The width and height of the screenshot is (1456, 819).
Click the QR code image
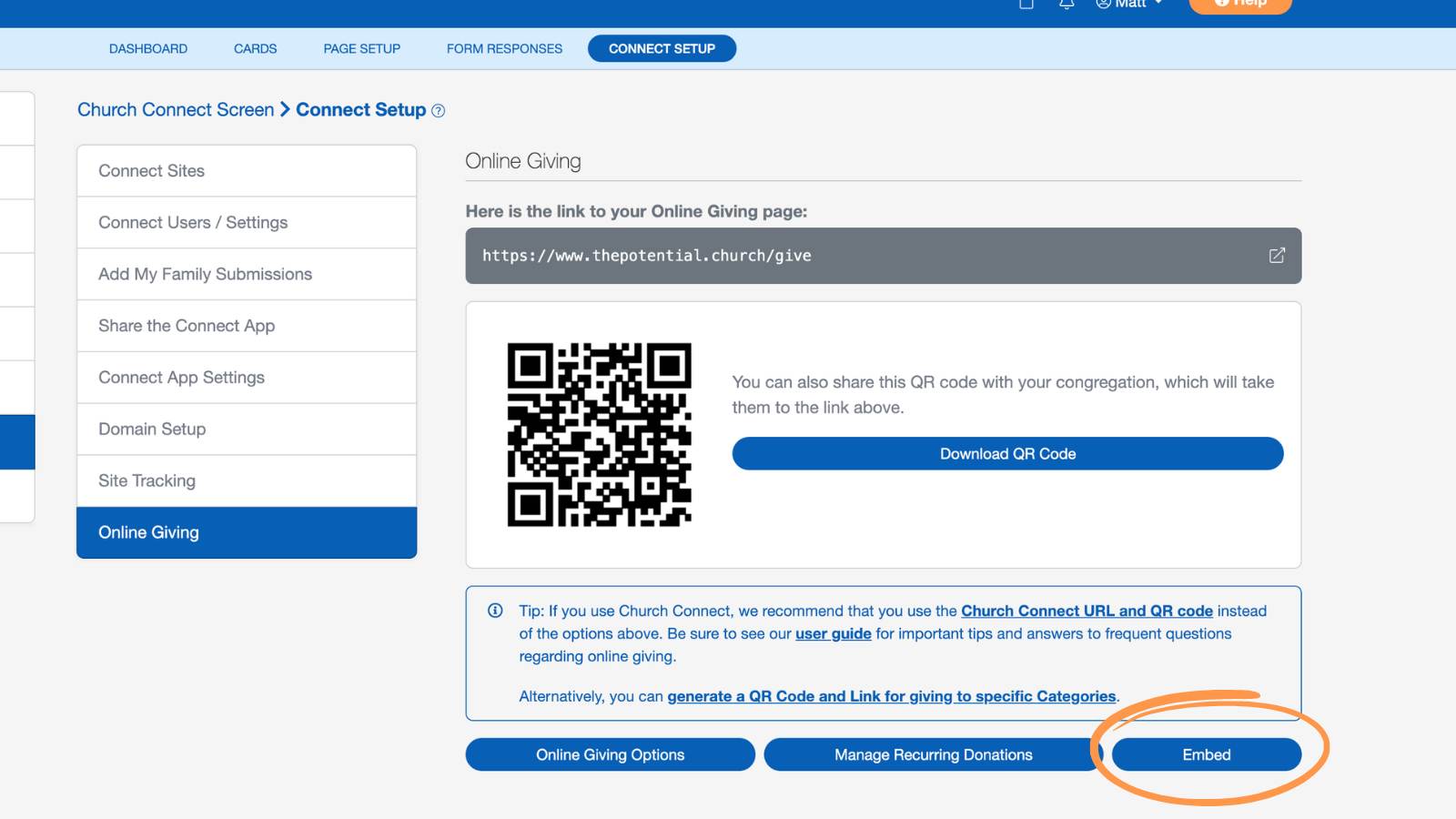599,435
